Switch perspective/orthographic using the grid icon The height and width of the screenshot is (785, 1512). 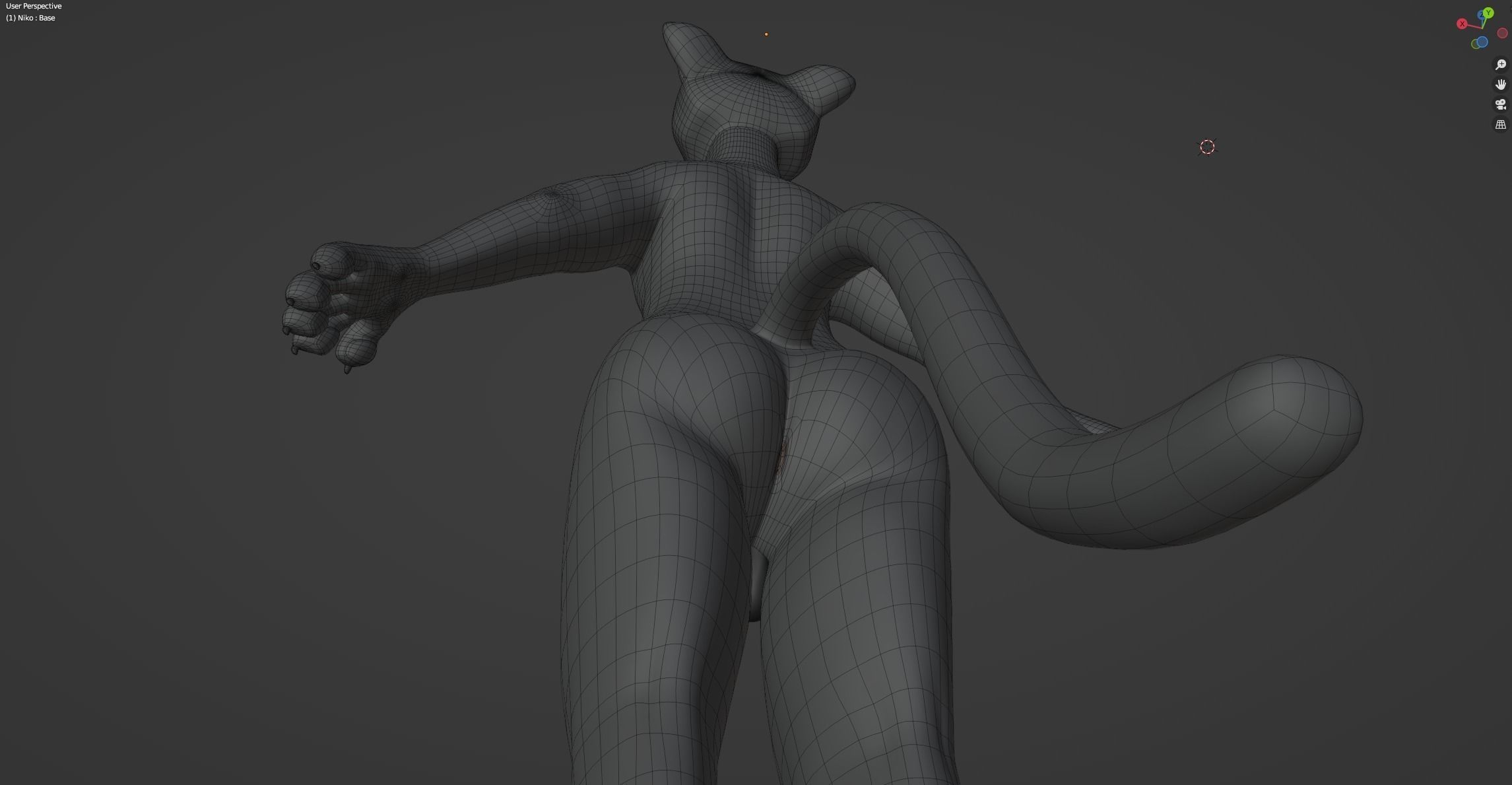[x=1501, y=124]
